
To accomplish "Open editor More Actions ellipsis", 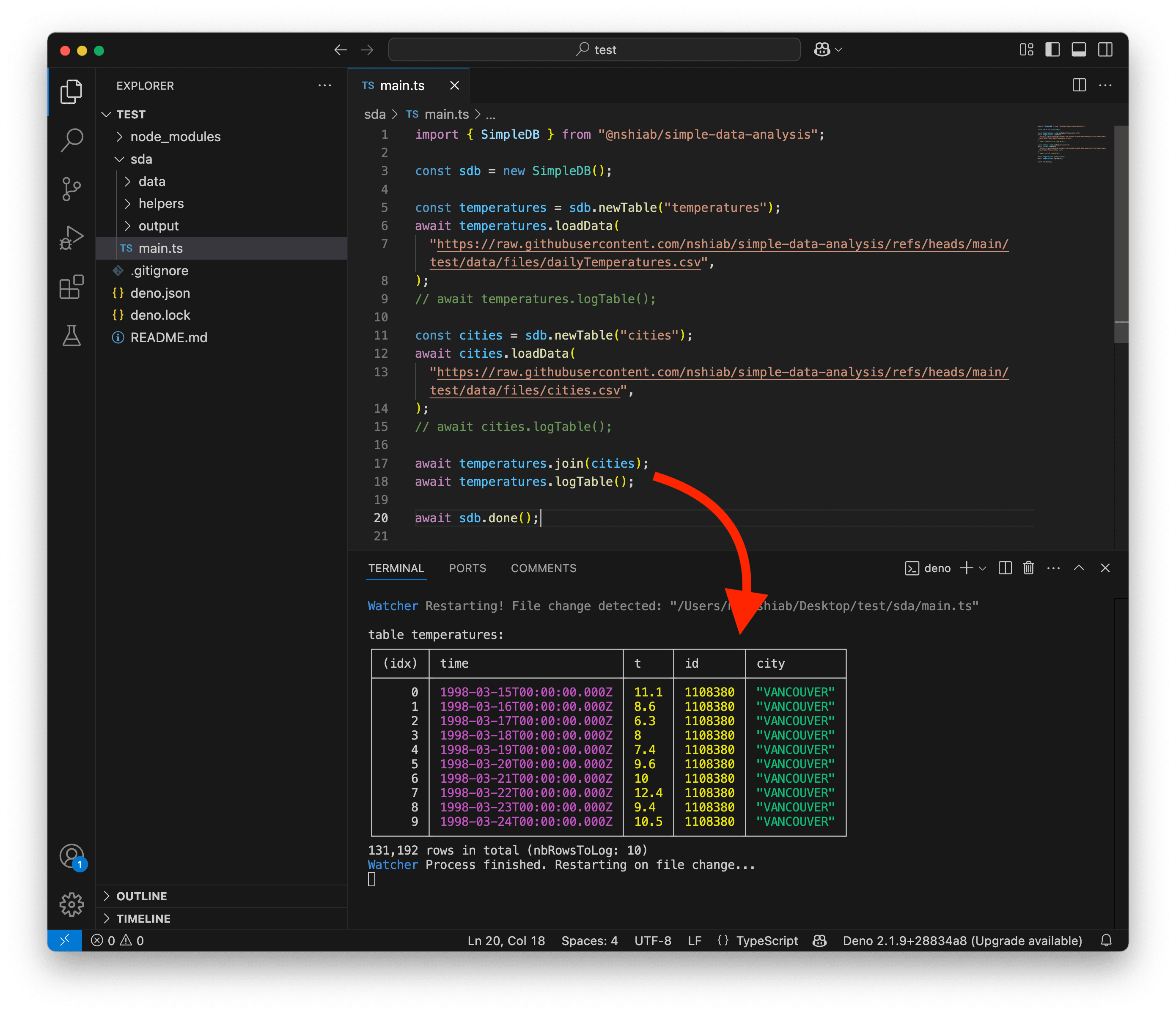I will [x=1105, y=85].
